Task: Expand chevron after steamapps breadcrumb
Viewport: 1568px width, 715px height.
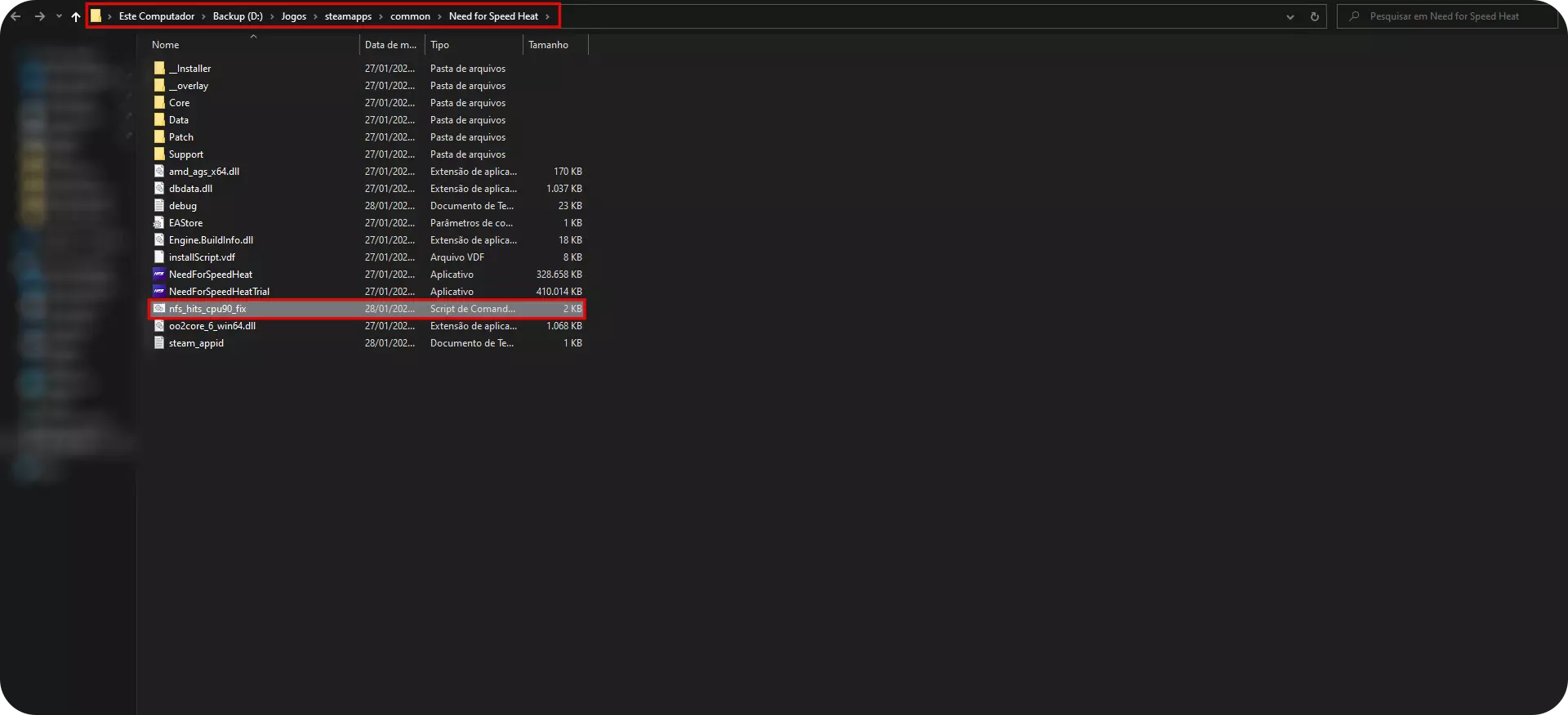Action: click(381, 16)
